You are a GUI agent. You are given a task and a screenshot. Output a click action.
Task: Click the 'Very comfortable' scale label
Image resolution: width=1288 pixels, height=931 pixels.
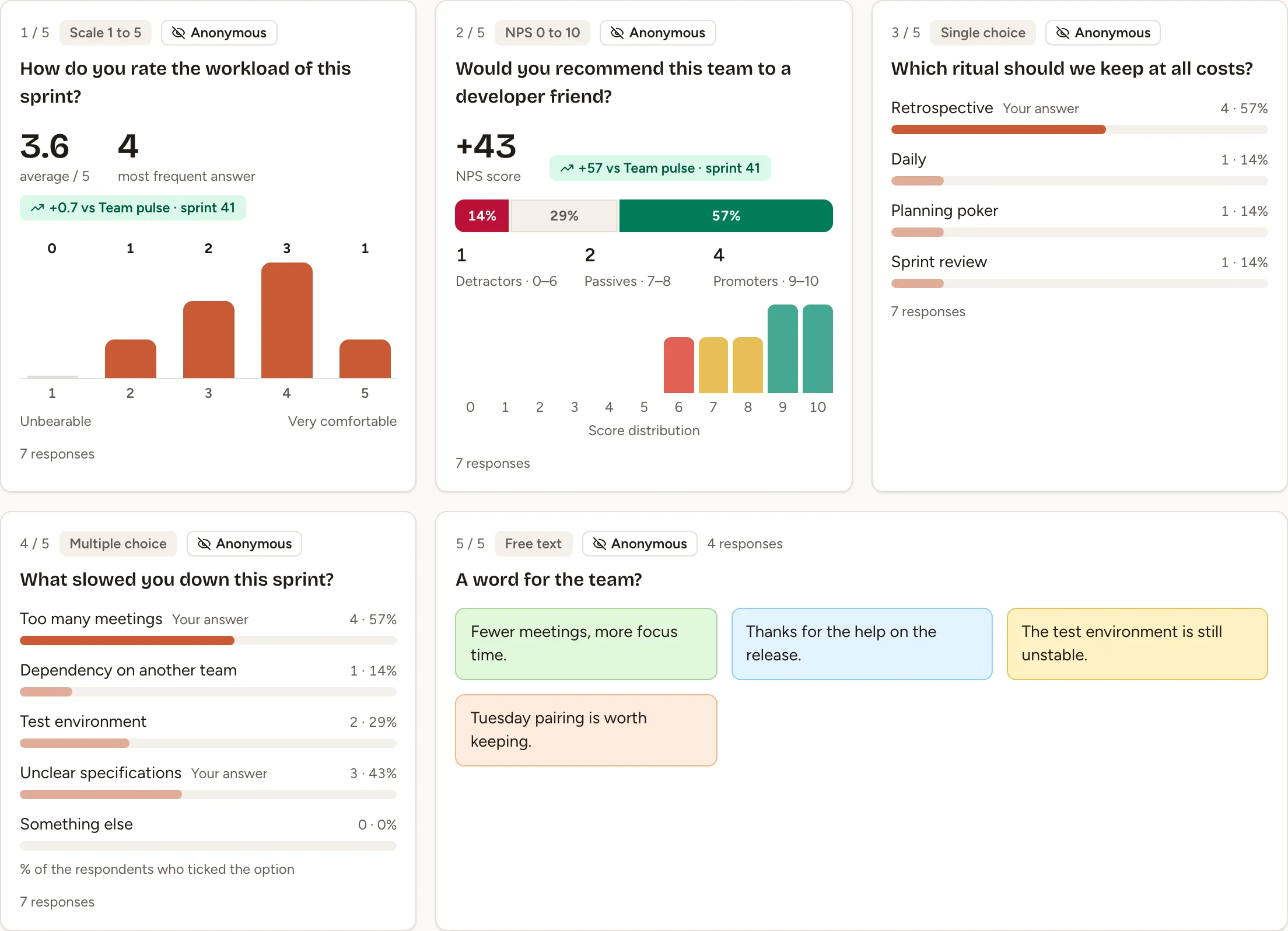(342, 421)
